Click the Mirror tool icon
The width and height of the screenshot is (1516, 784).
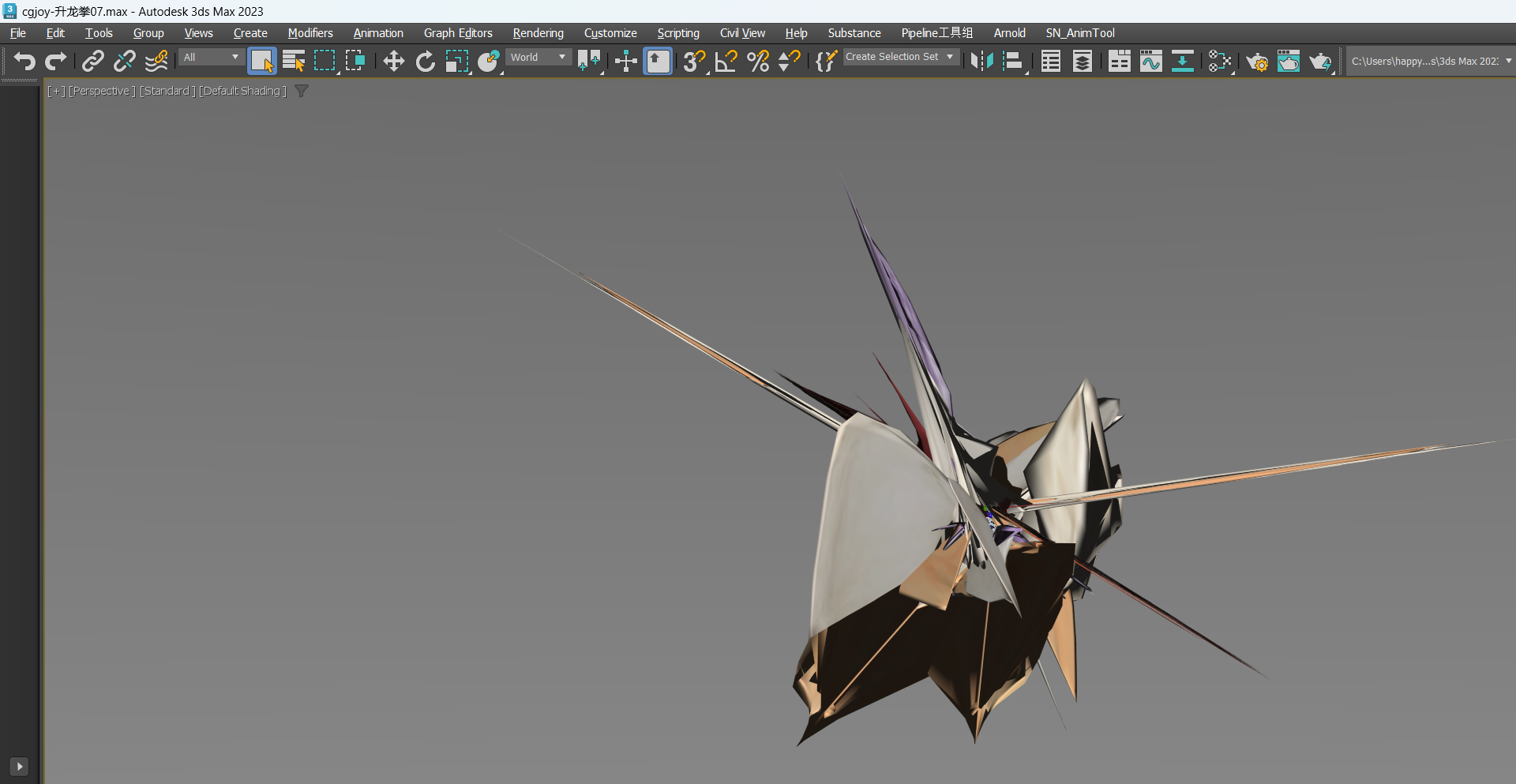point(981,61)
